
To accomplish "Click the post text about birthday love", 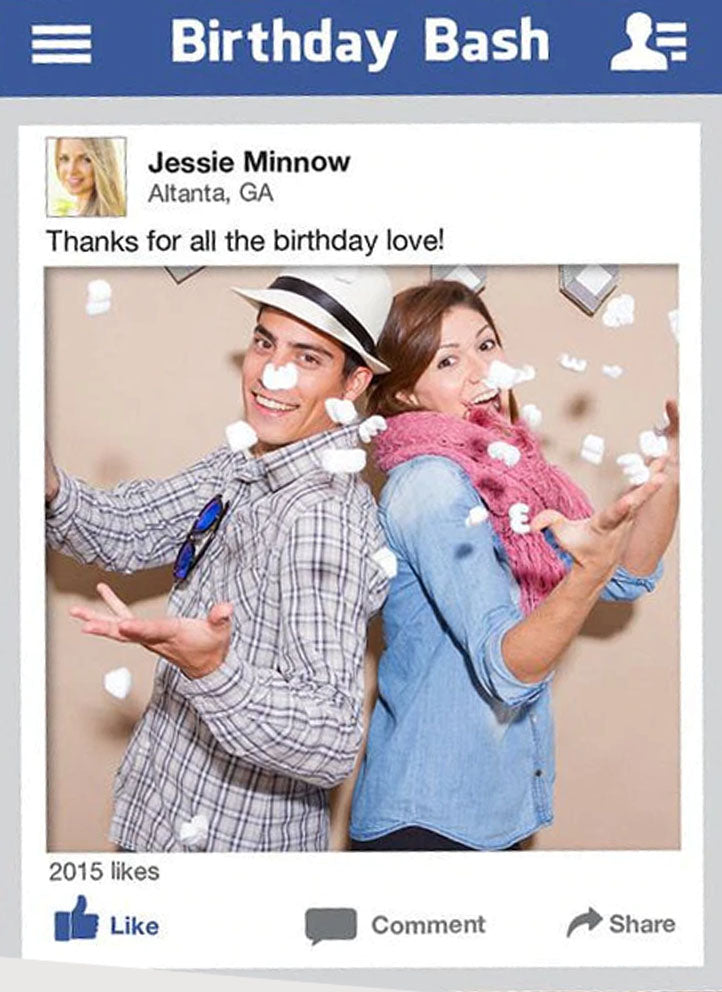I will point(245,241).
